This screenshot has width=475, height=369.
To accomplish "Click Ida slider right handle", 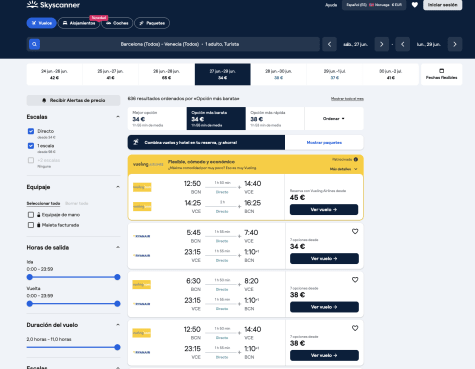I will click(117, 277).
